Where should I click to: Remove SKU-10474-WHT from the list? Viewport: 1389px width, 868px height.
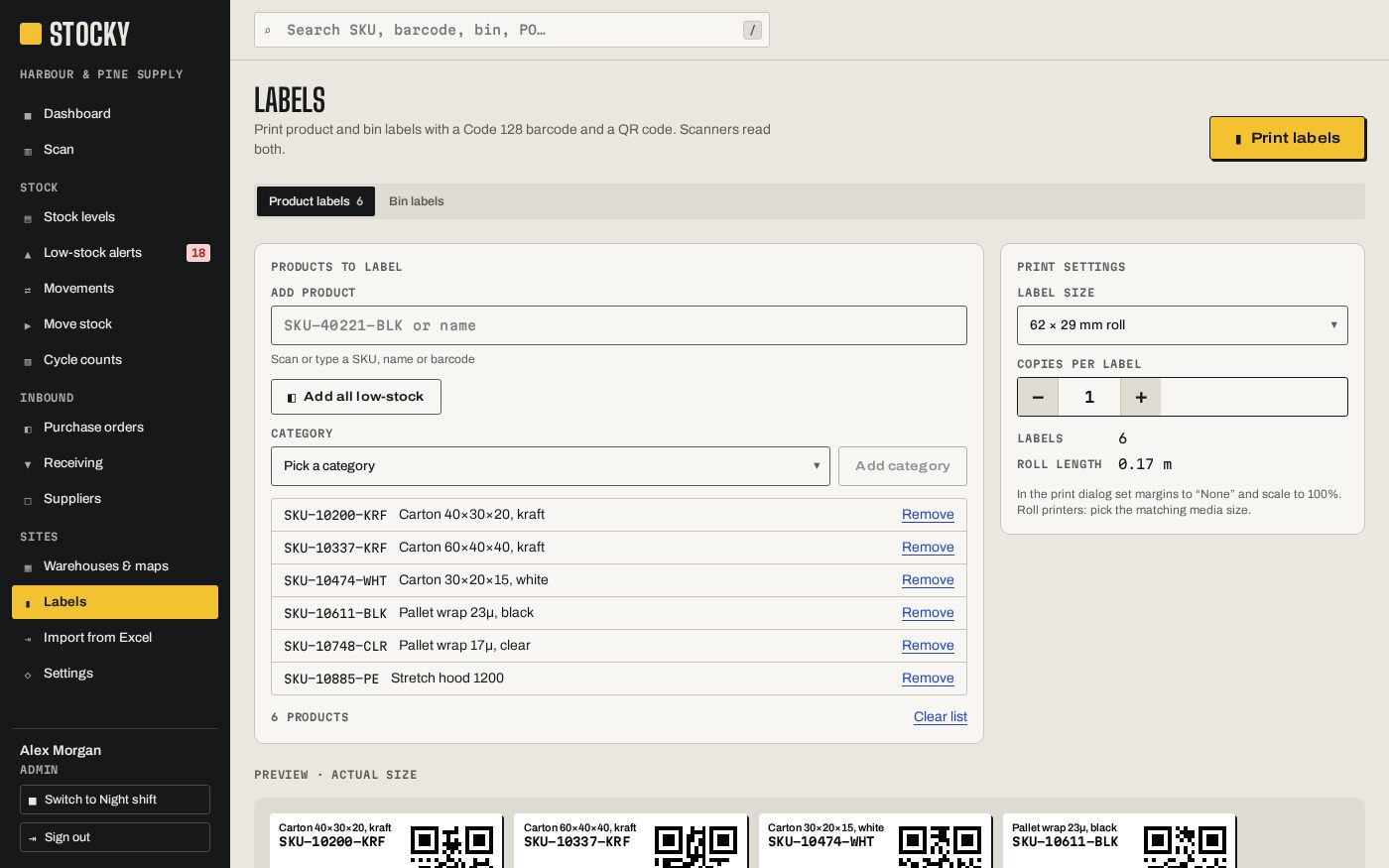pyautogui.click(x=928, y=580)
